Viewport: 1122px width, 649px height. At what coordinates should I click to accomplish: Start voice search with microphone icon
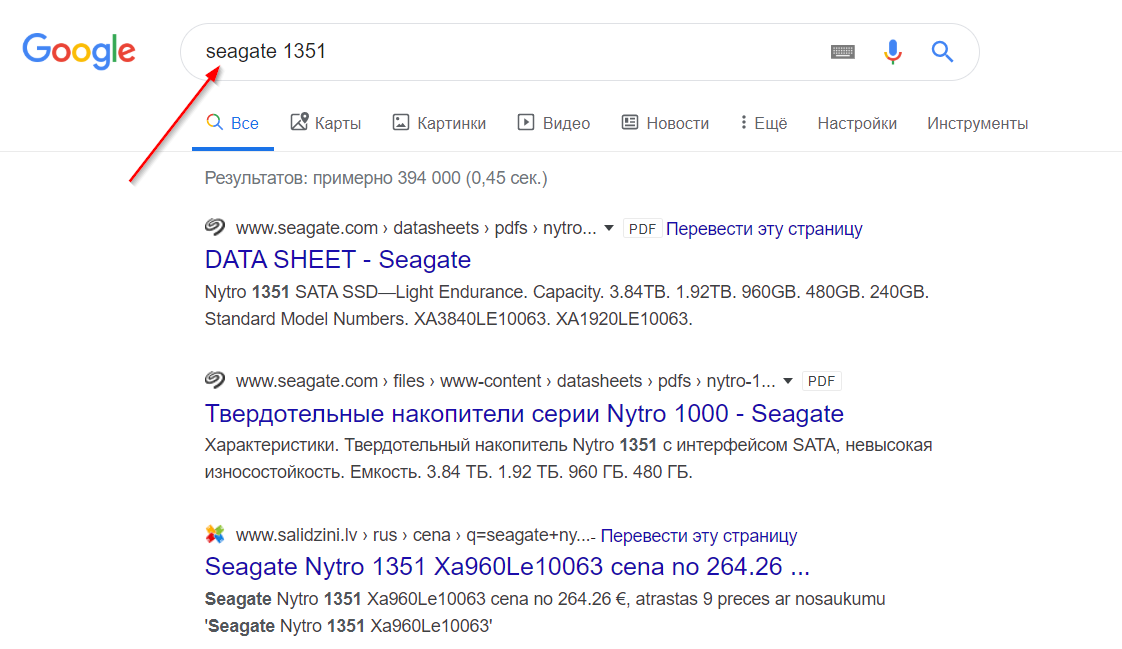(x=893, y=52)
